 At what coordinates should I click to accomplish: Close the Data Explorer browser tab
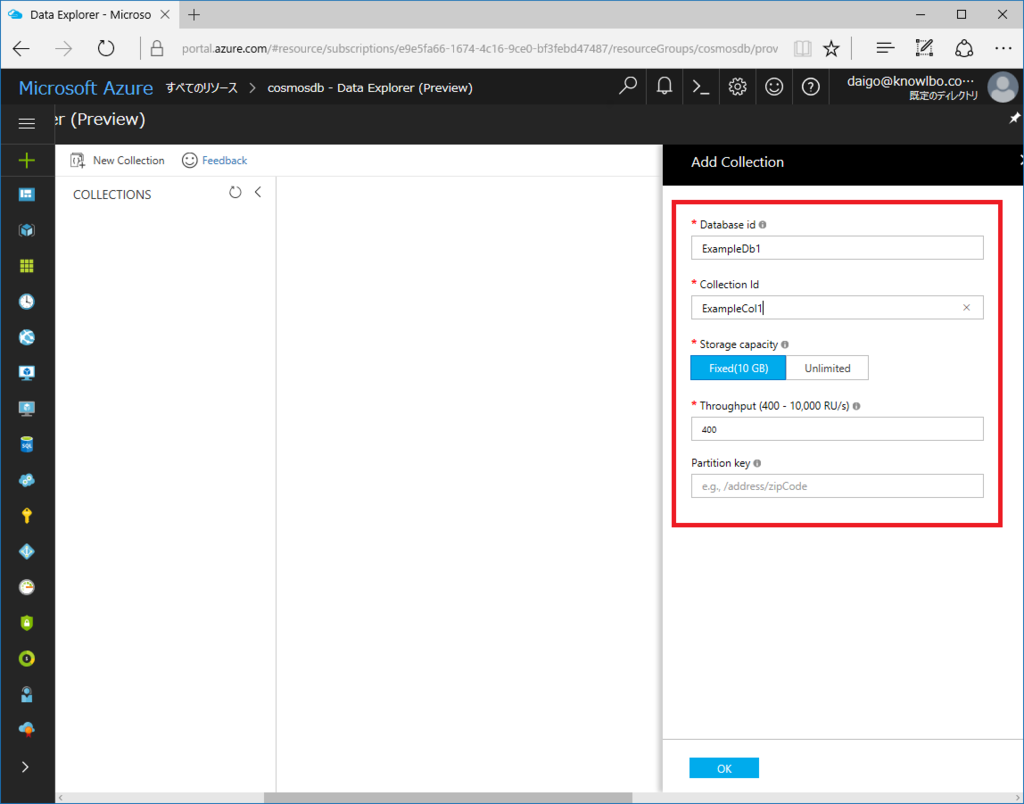point(165,14)
